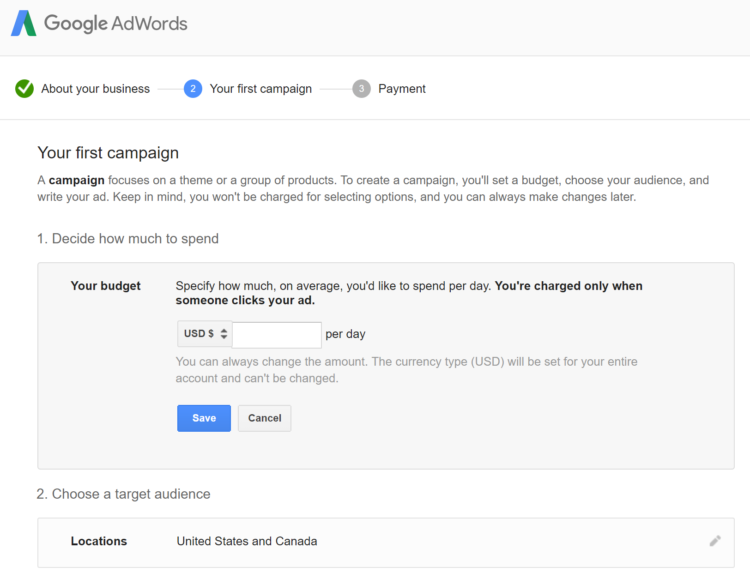Click the blue step 2 circle icon
750x585 pixels.
[x=193, y=89]
